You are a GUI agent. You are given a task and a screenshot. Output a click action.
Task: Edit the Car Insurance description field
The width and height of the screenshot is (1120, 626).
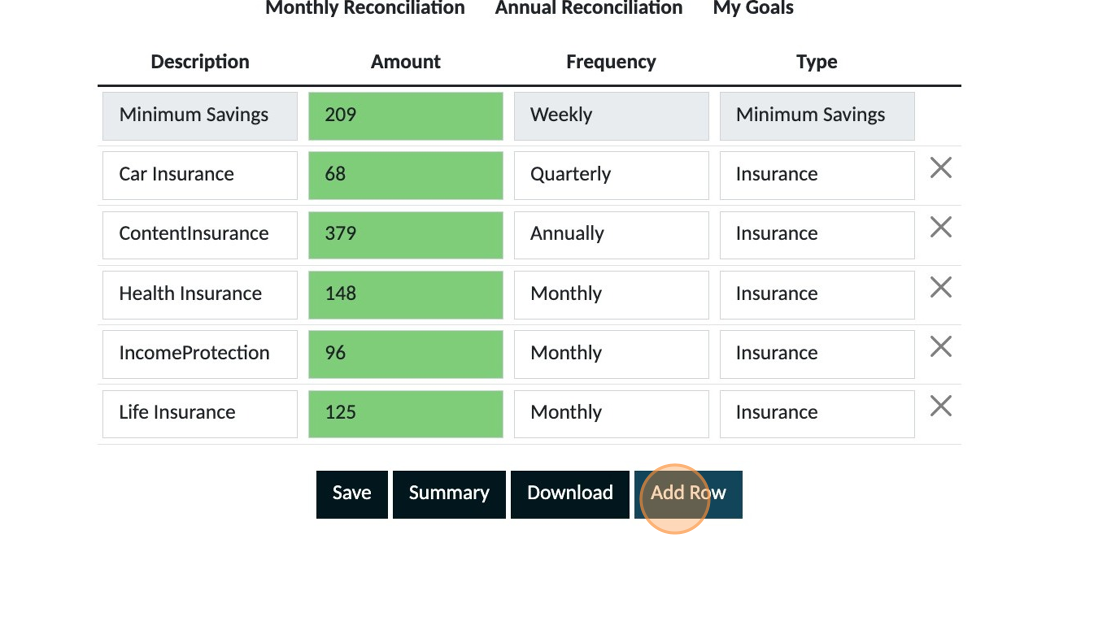pyautogui.click(x=200, y=175)
